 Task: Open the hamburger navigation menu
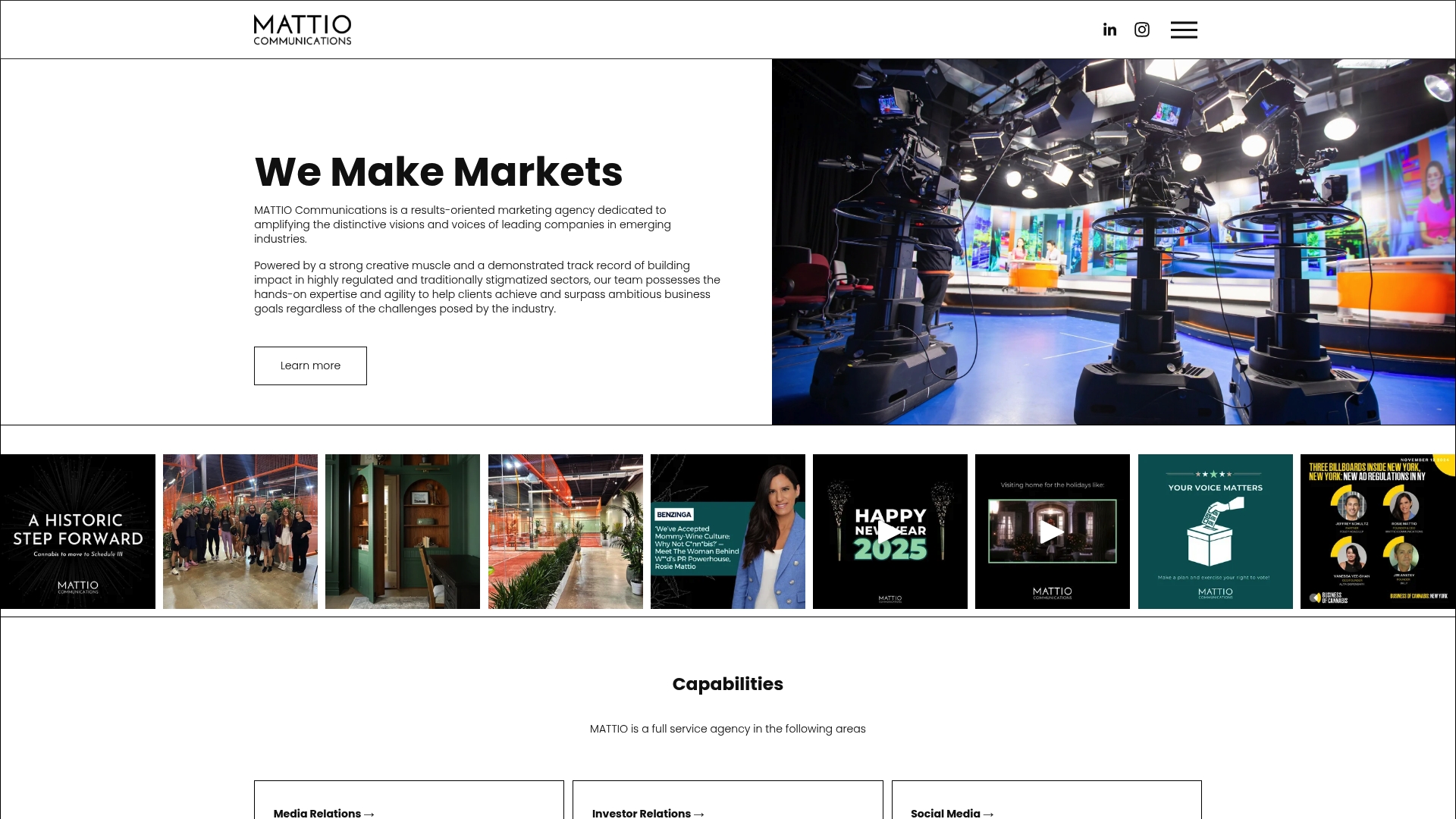(x=1184, y=29)
